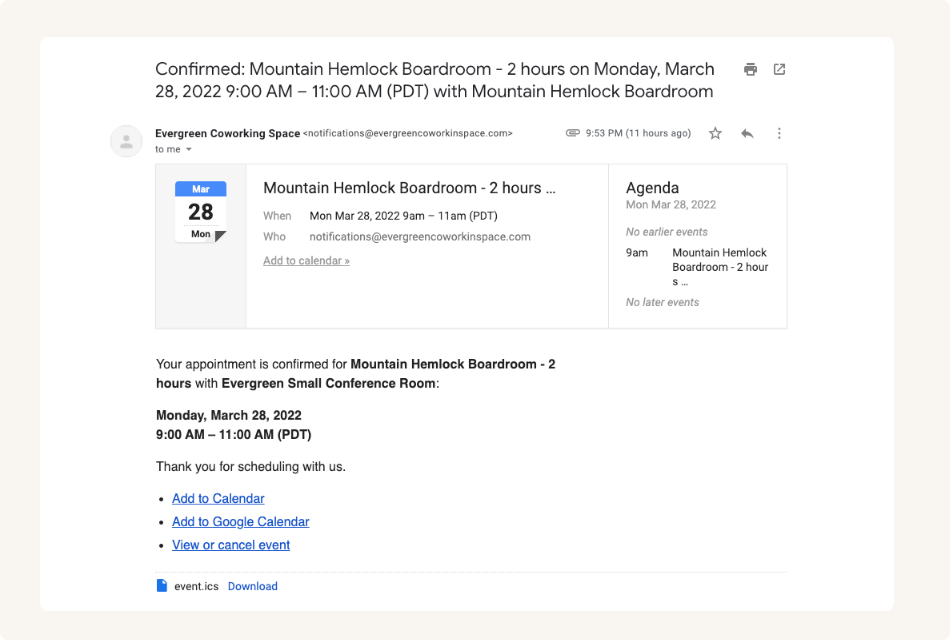The image size is (950, 640).
Task: Open 'Add to Google Calendar' link
Action: 240,521
